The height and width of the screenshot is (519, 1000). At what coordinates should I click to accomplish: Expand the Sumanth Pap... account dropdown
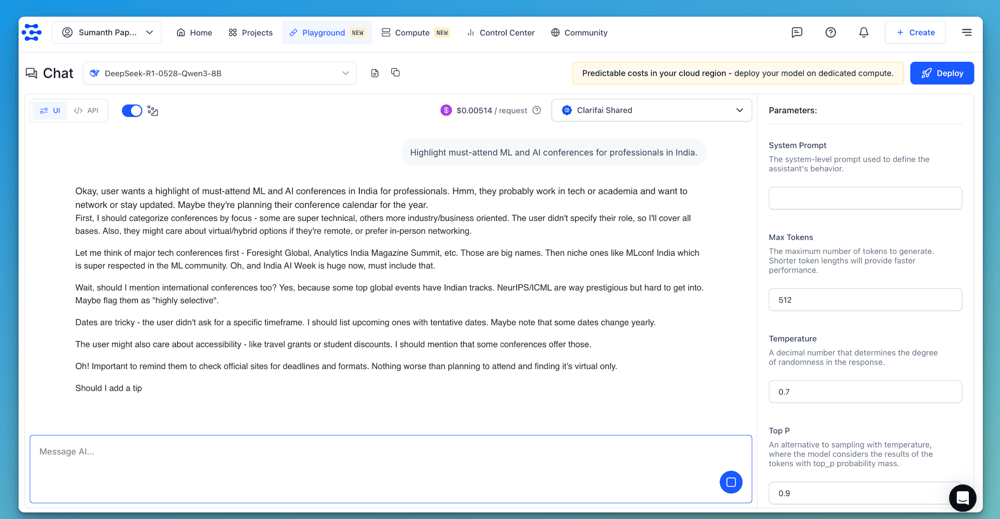point(107,33)
